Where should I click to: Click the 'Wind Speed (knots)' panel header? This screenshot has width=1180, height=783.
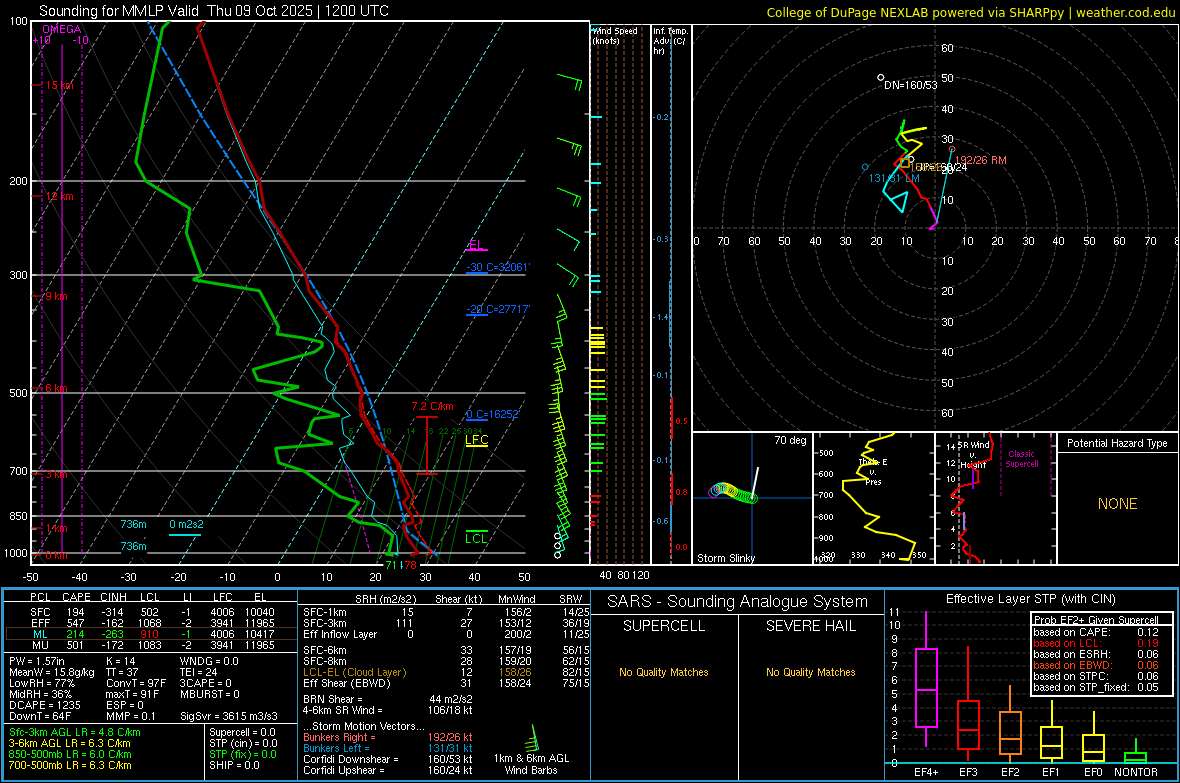(615, 35)
